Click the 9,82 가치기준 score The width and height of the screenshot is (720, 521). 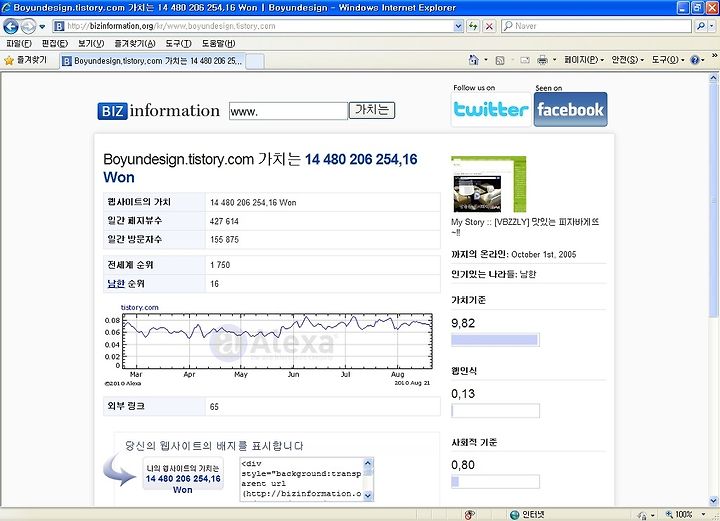[463, 323]
